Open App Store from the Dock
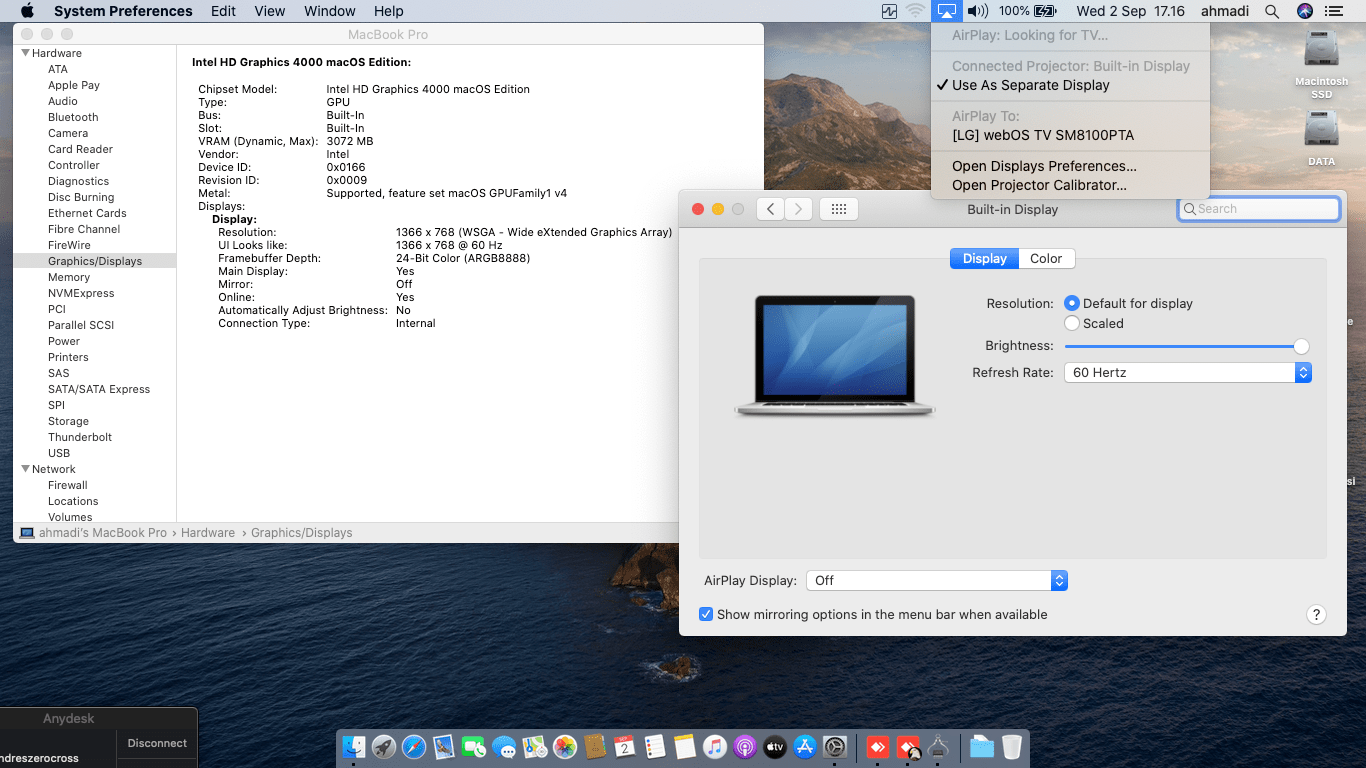This screenshot has height=768, width=1366. [x=805, y=747]
